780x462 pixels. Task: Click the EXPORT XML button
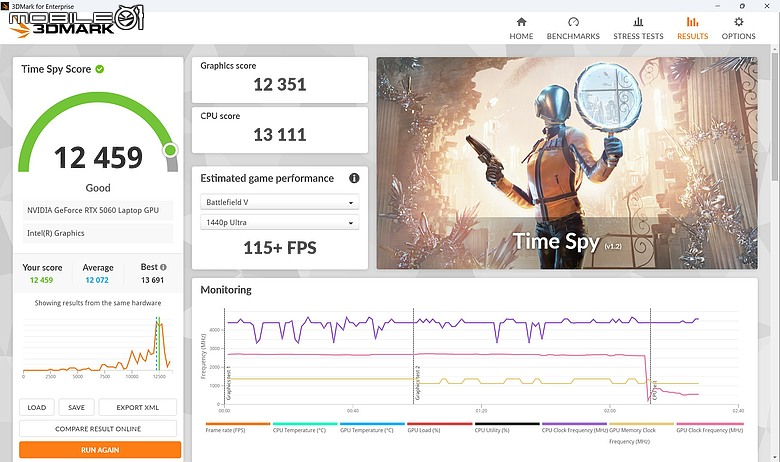[x=138, y=407]
